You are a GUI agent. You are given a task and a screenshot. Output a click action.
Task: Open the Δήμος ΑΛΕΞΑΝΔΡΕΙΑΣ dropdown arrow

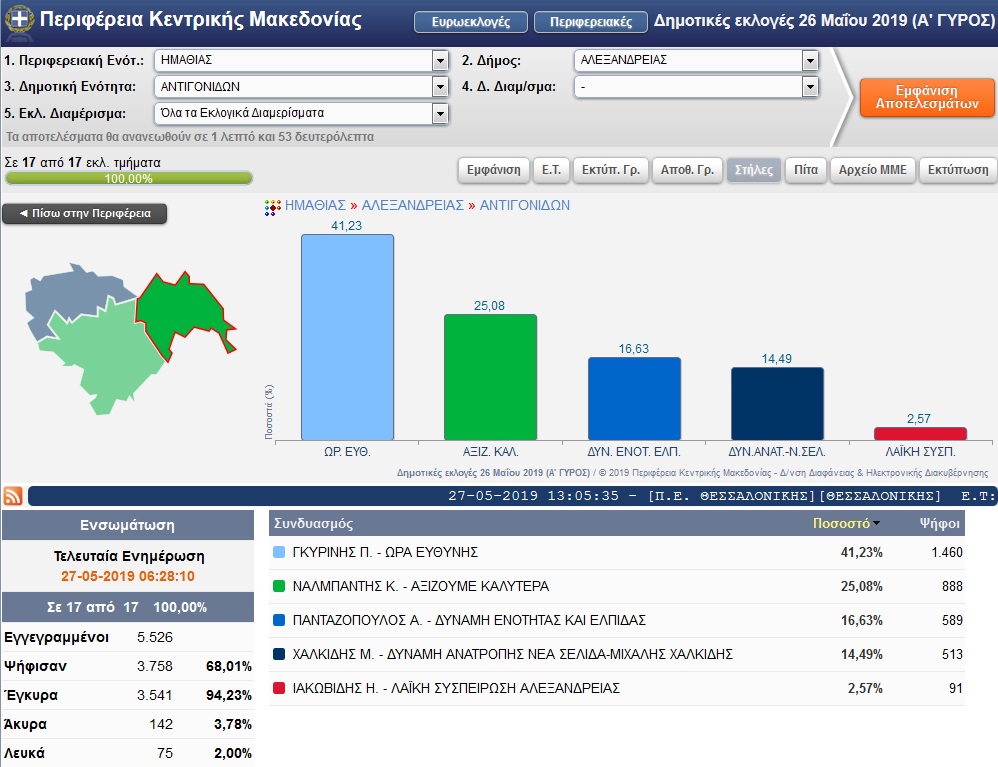point(810,60)
